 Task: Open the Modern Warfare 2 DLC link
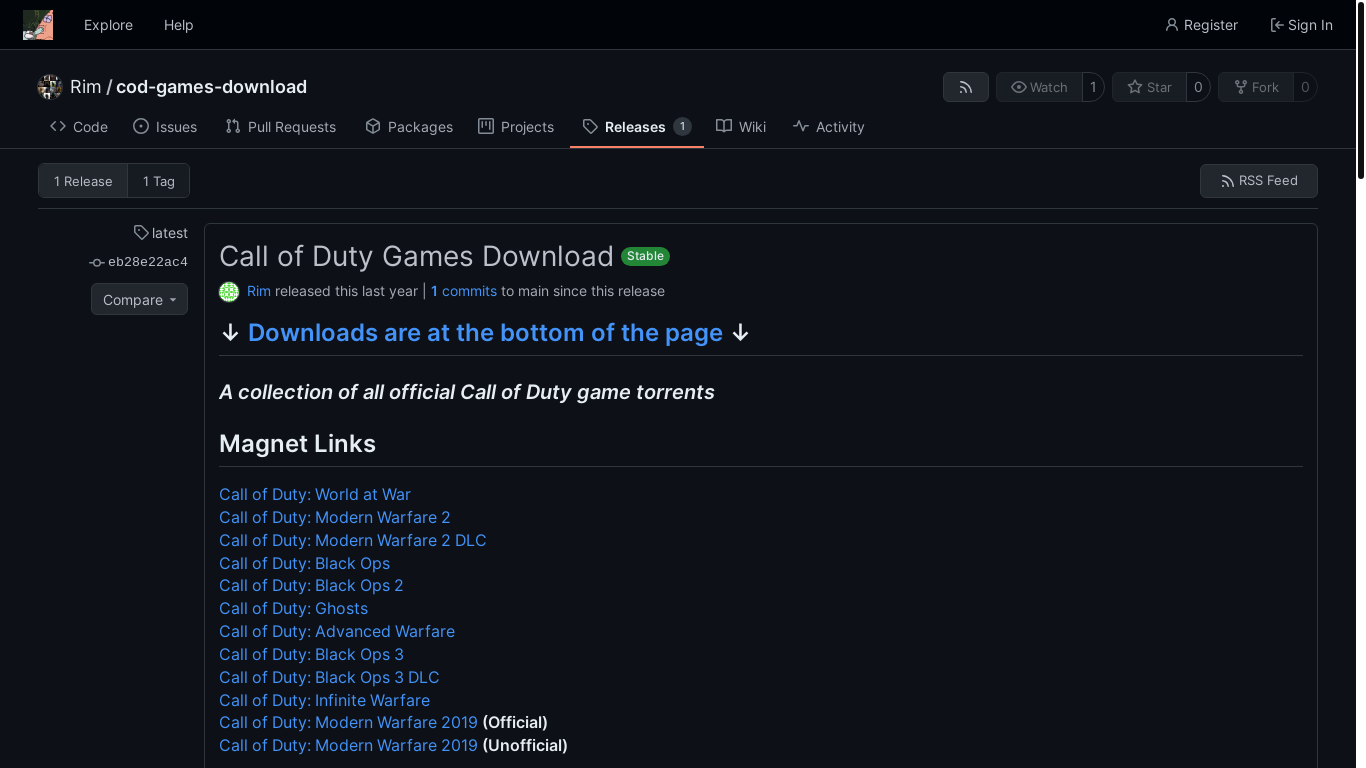point(353,540)
